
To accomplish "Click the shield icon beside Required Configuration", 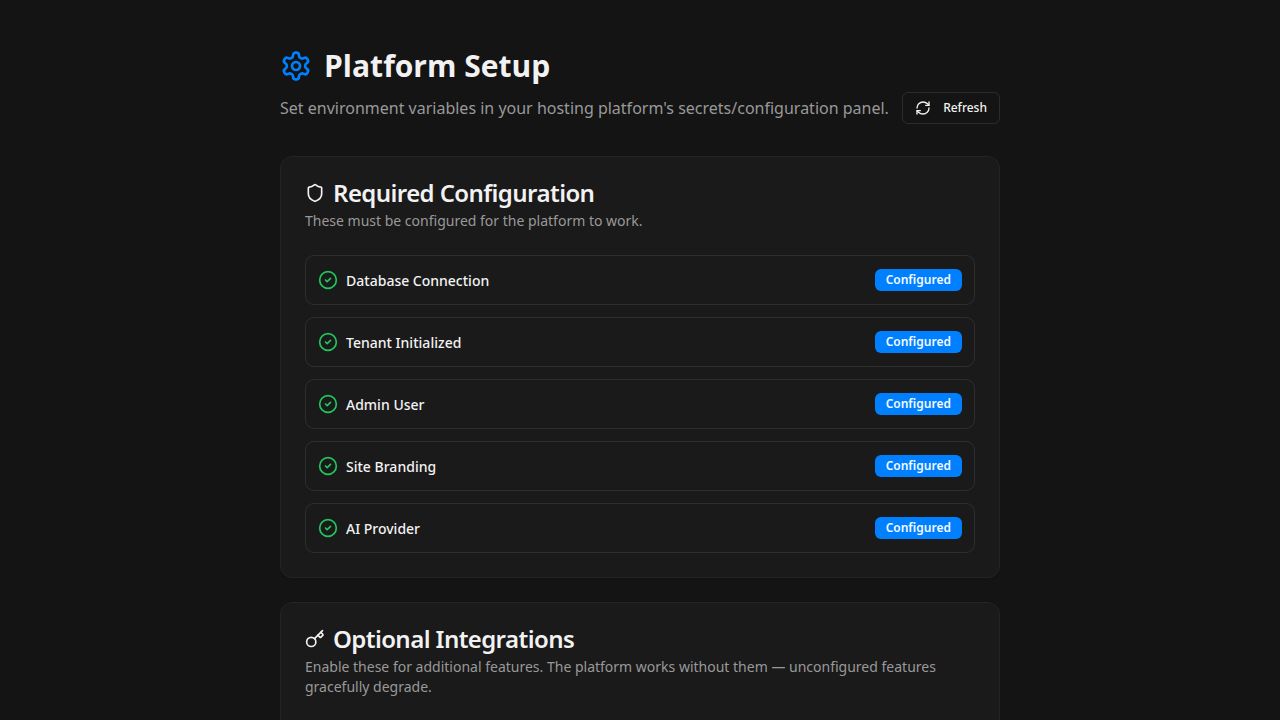I will tap(315, 193).
